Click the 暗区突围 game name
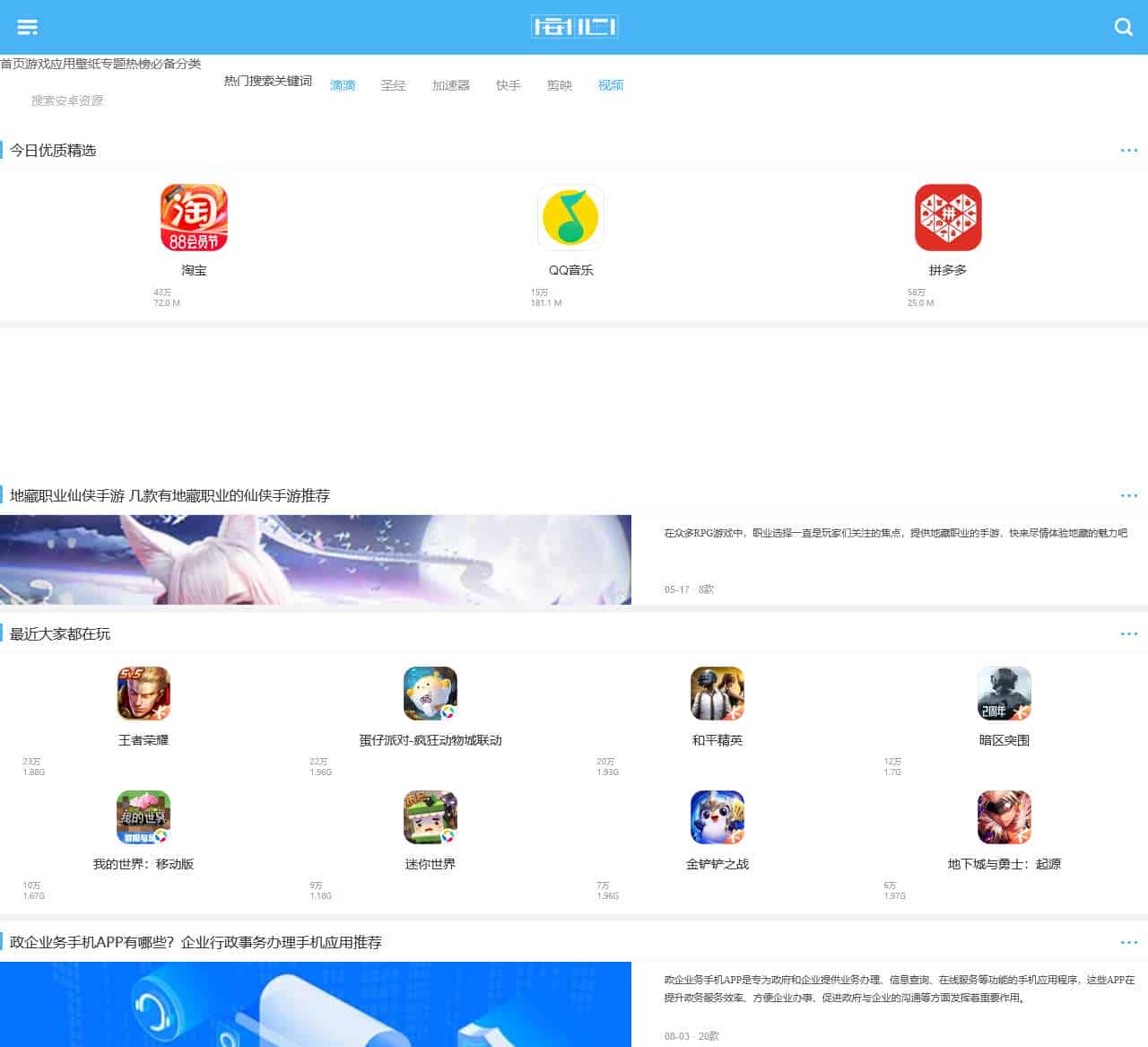 click(x=1004, y=740)
